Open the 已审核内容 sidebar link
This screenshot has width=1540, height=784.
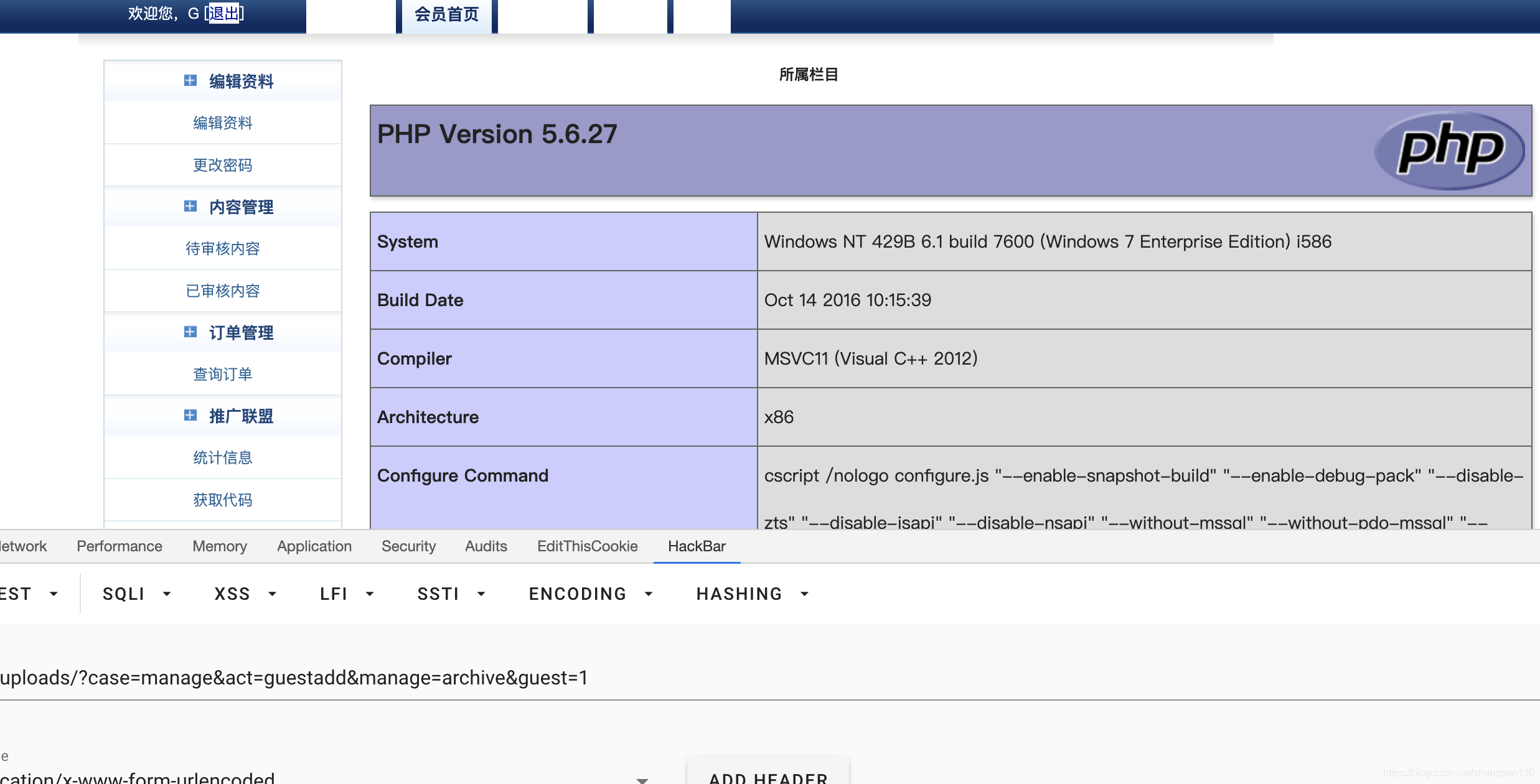pos(223,291)
